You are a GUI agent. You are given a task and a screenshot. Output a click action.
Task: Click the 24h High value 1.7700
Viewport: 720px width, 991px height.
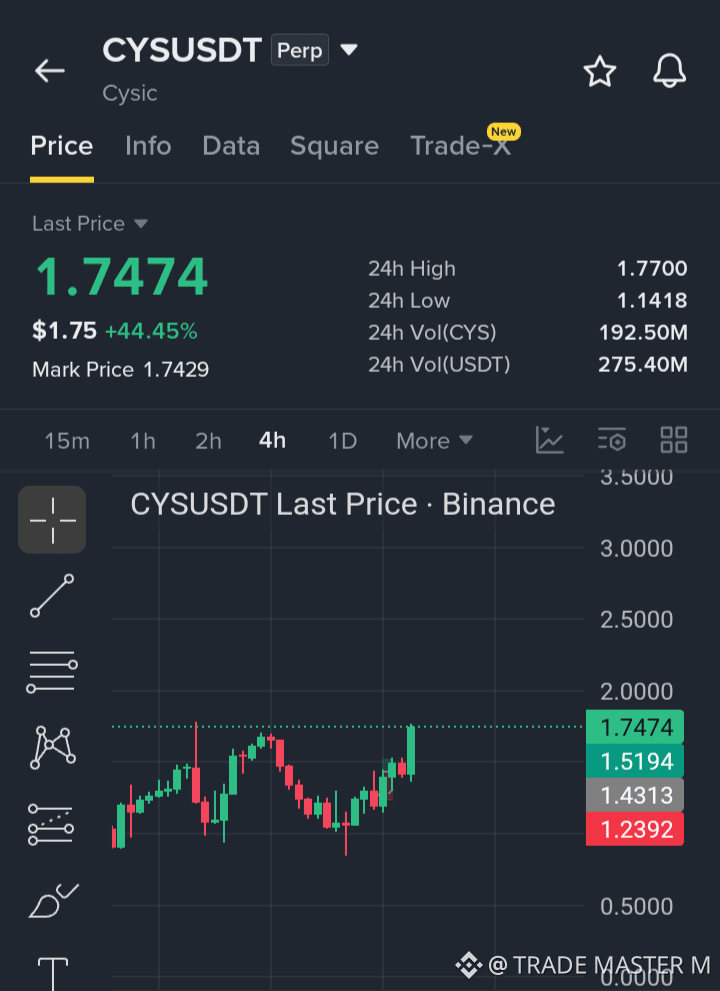pos(652,269)
